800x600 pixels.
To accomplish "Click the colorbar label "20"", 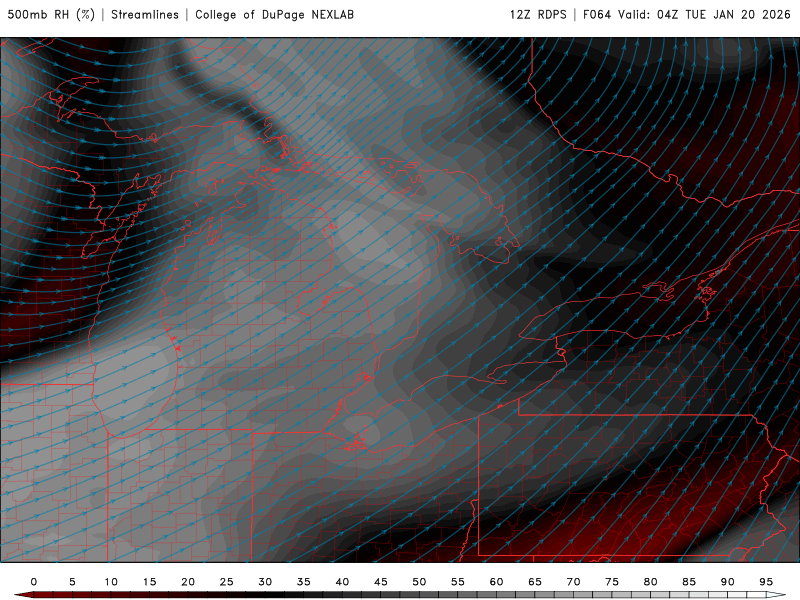I will click(188, 582).
